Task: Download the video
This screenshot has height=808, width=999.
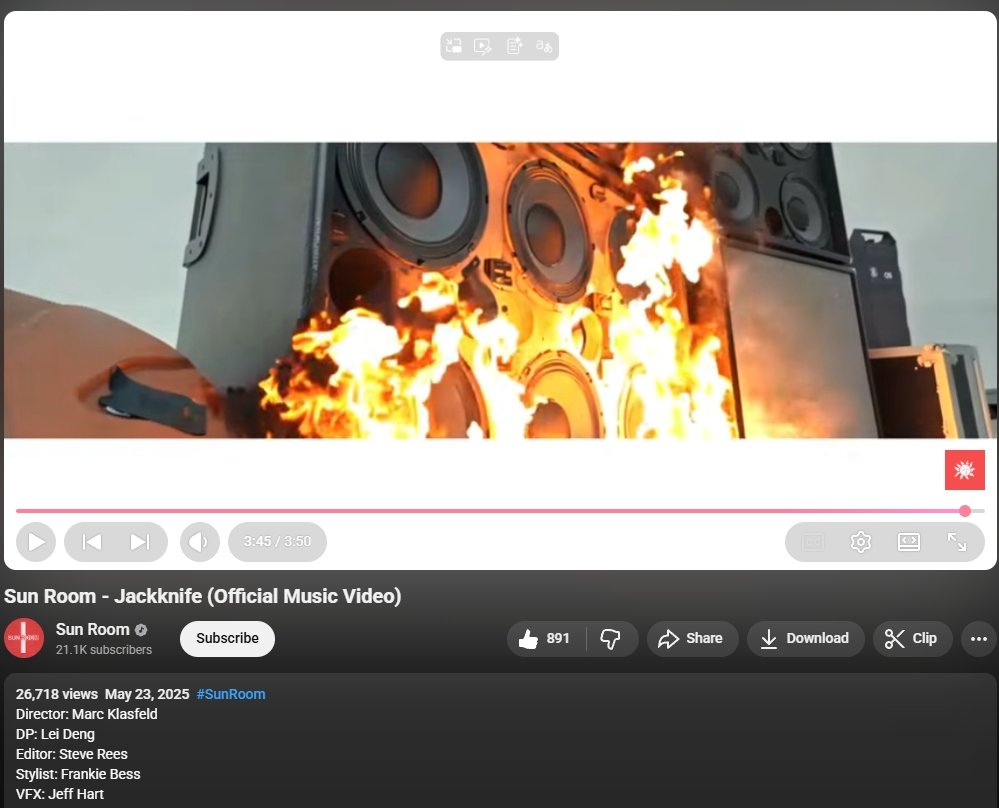Action: (x=806, y=638)
